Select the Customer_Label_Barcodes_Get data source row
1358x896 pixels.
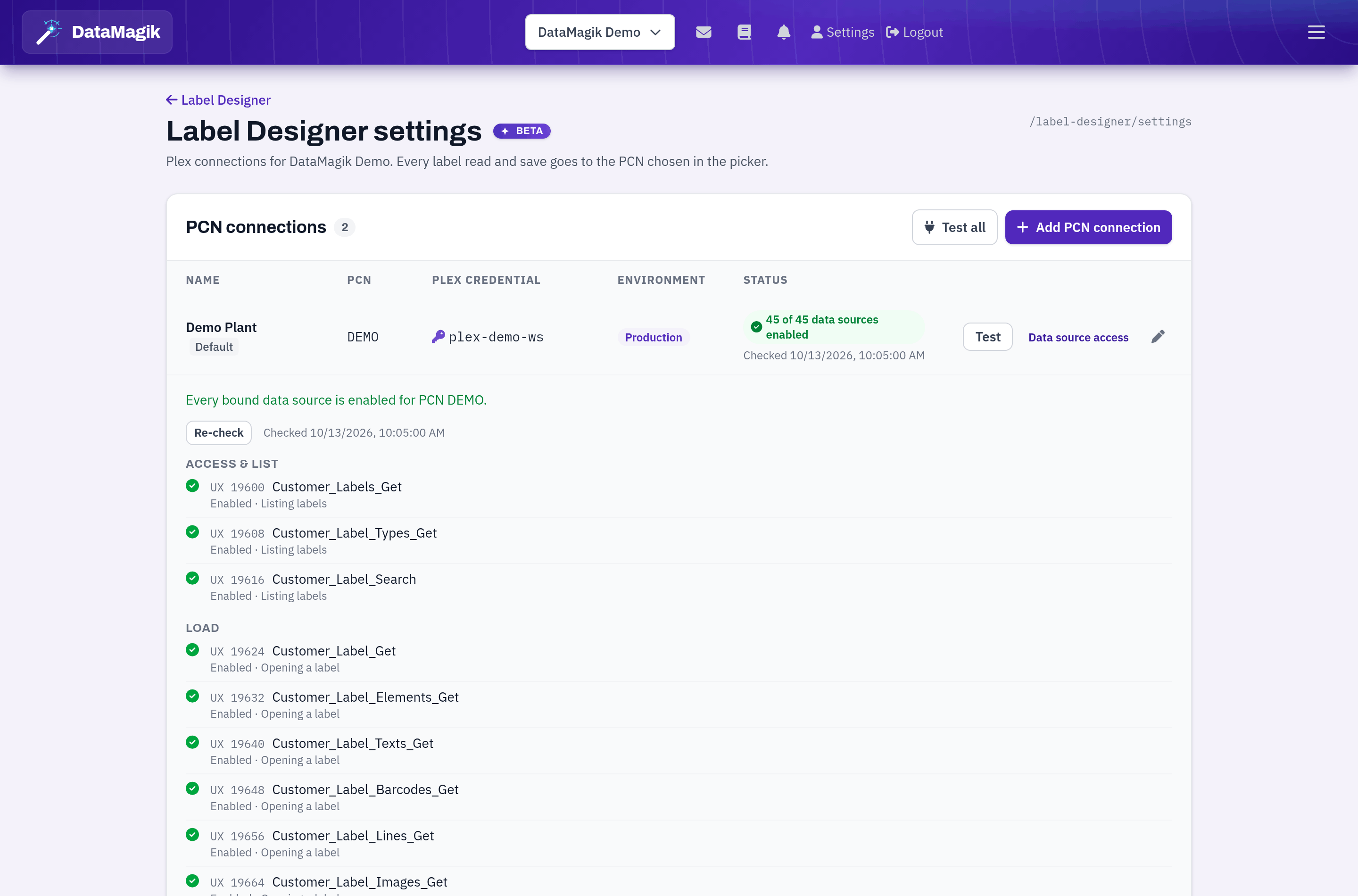point(679,797)
